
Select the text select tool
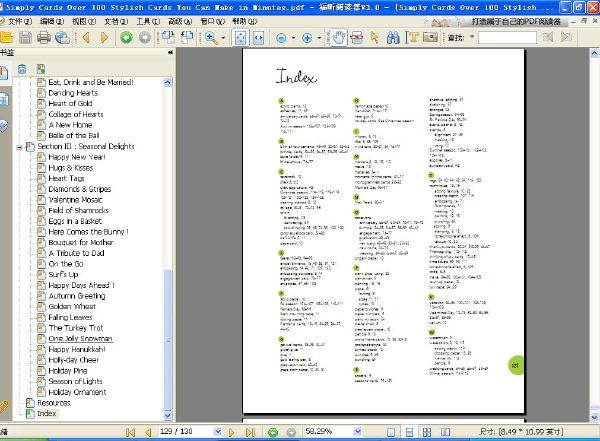(412, 38)
